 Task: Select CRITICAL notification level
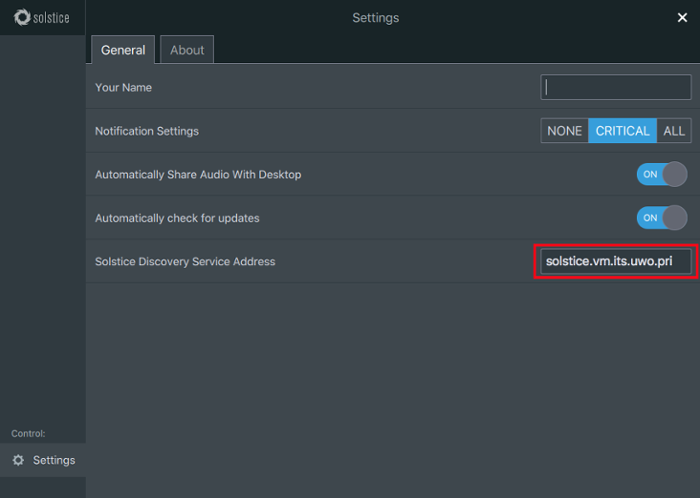click(622, 131)
